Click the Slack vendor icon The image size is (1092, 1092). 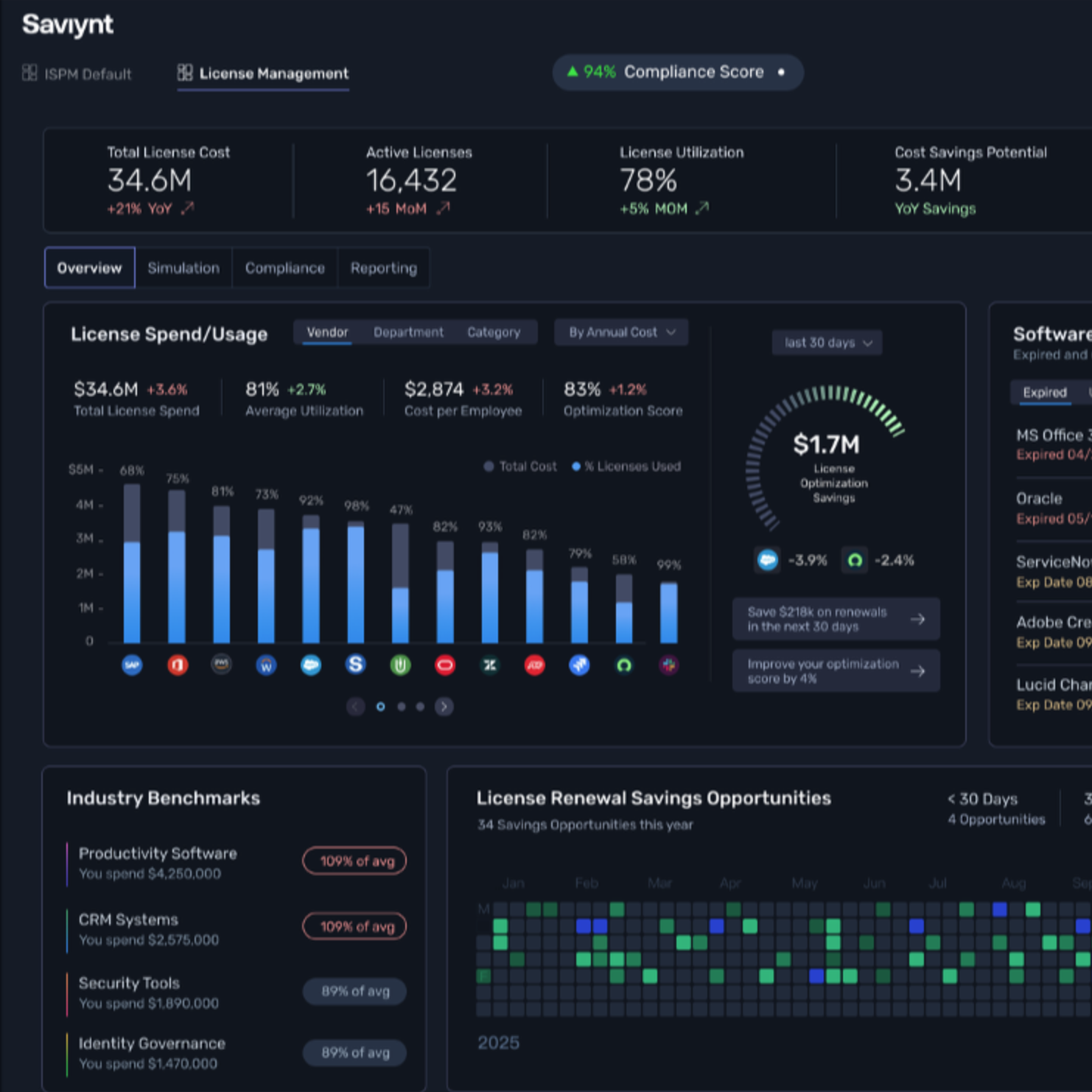[x=669, y=665]
